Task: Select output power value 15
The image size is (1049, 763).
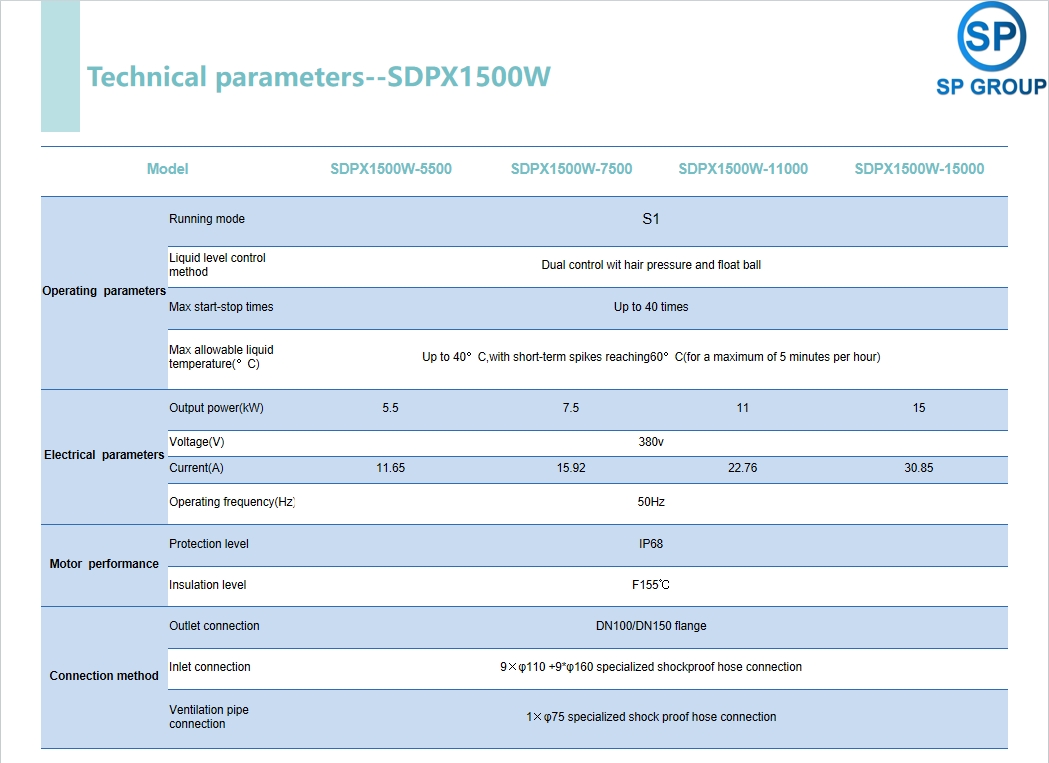Action: pyautogui.click(x=919, y=408)
